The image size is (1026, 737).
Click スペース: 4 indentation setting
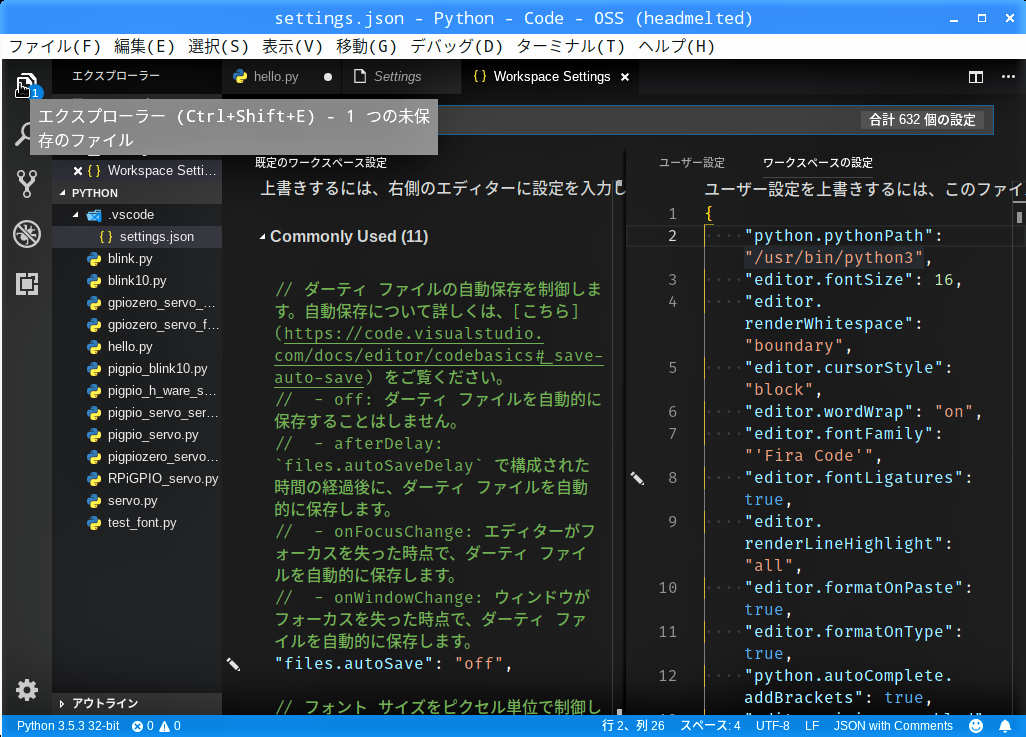(710, 726)
